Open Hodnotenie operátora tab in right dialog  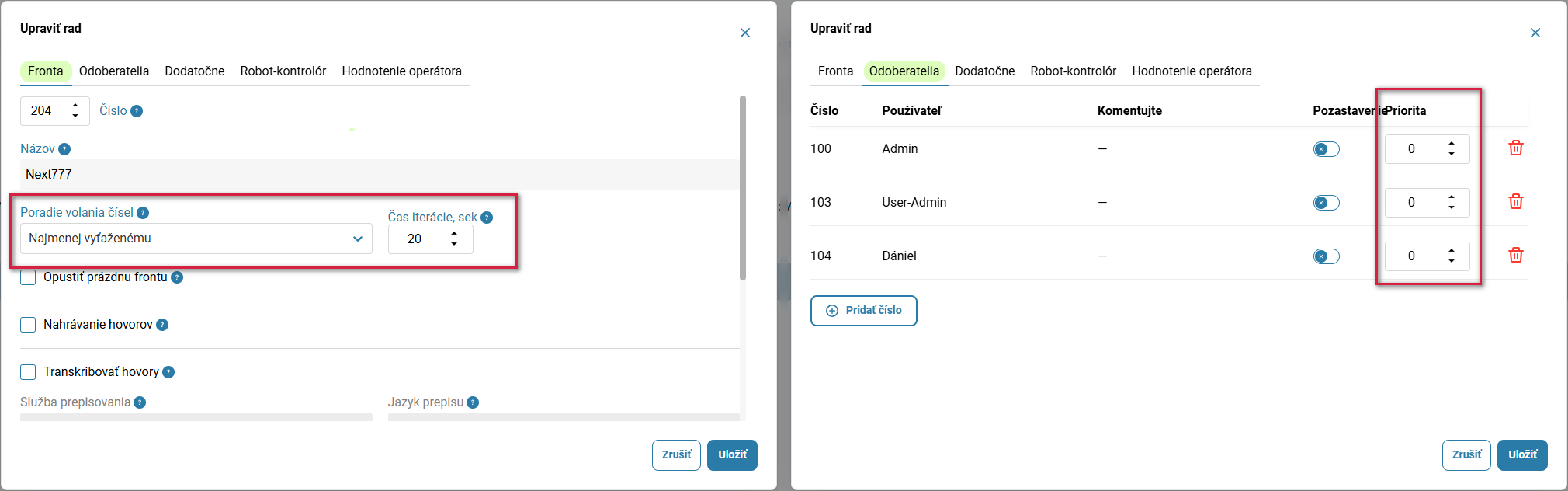tap(1192, 71)
